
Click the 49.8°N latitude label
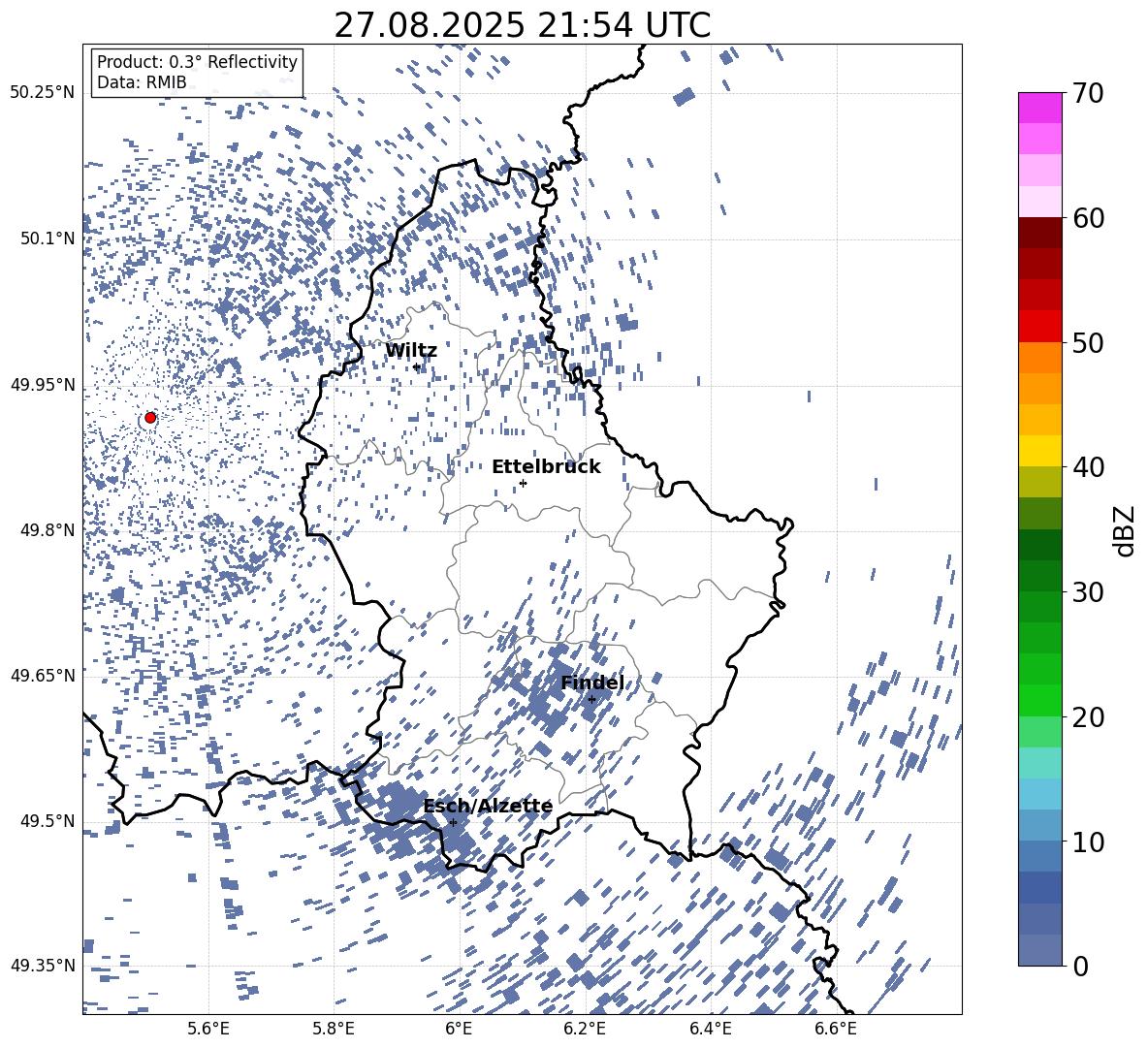[x=47, y=530]
